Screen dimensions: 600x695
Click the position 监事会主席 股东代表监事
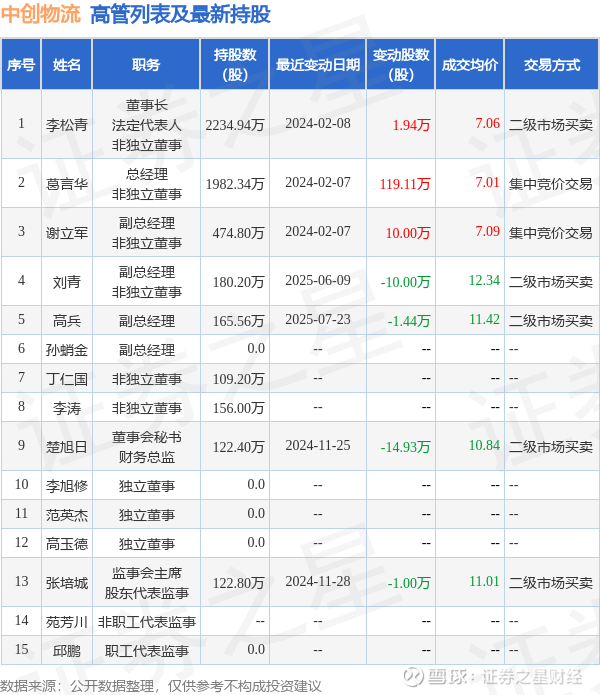coord(146,583)
